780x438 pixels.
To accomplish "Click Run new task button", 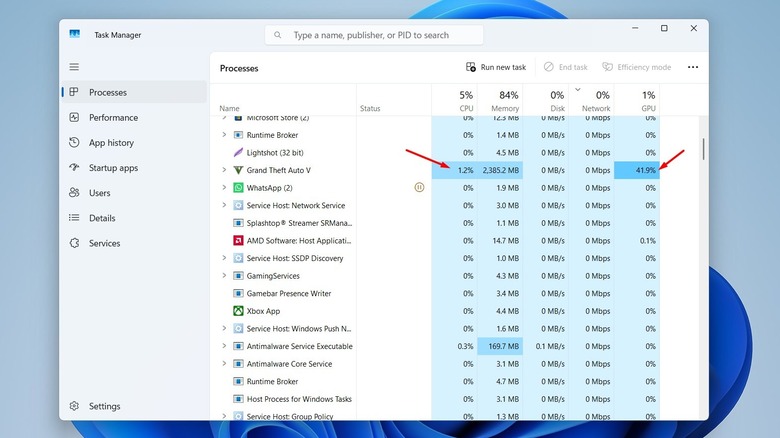I will coord(496,67).
